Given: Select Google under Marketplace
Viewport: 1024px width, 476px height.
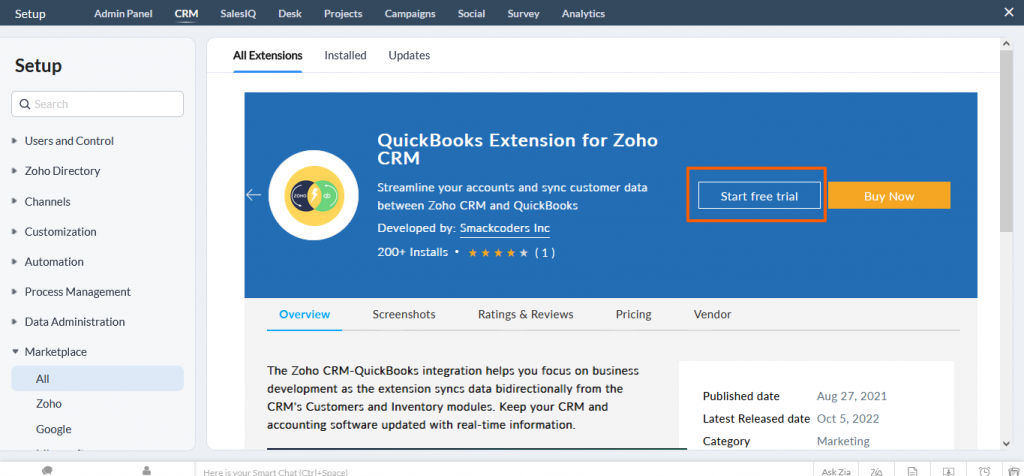Looking at the screenshot, I should pos(54,429).
